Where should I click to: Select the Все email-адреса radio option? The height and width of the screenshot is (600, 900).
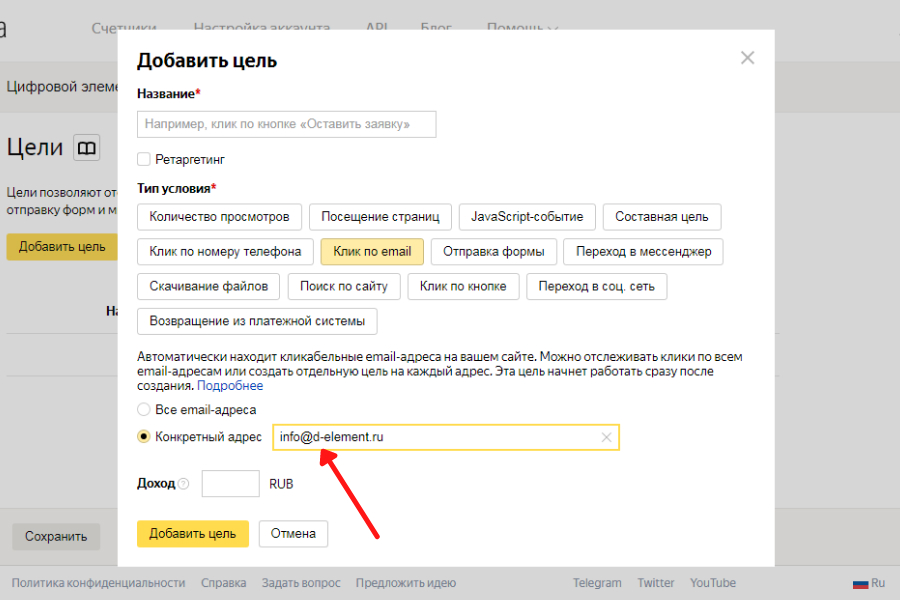click(144, 410)
